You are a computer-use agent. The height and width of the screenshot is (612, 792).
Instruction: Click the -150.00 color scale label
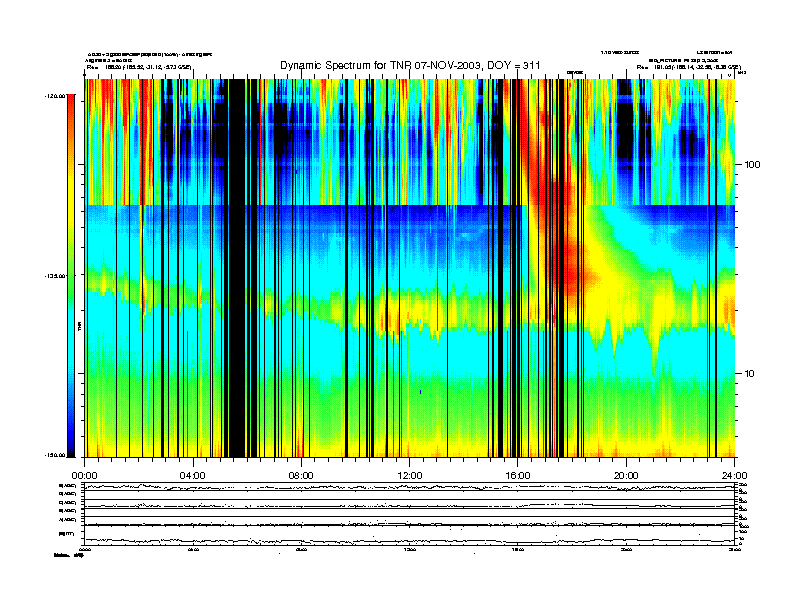(x=56, y=455)
